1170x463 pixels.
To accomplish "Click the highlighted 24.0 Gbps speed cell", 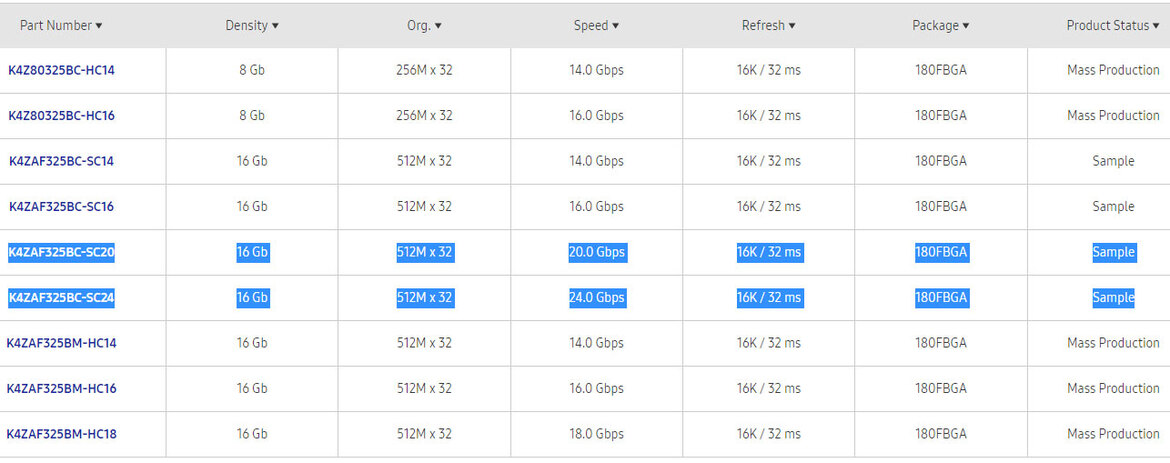I will 597,298.
